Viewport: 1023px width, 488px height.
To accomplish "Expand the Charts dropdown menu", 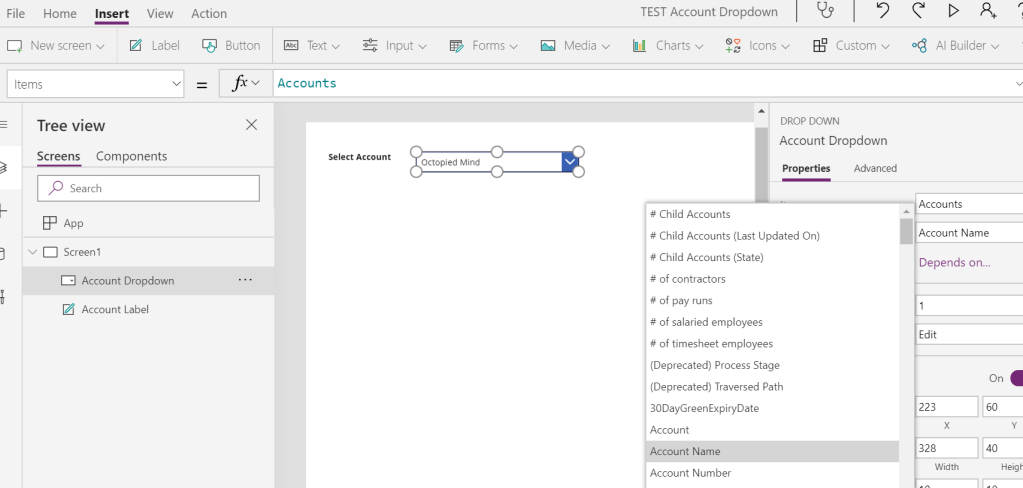I will tap(668, 45).
